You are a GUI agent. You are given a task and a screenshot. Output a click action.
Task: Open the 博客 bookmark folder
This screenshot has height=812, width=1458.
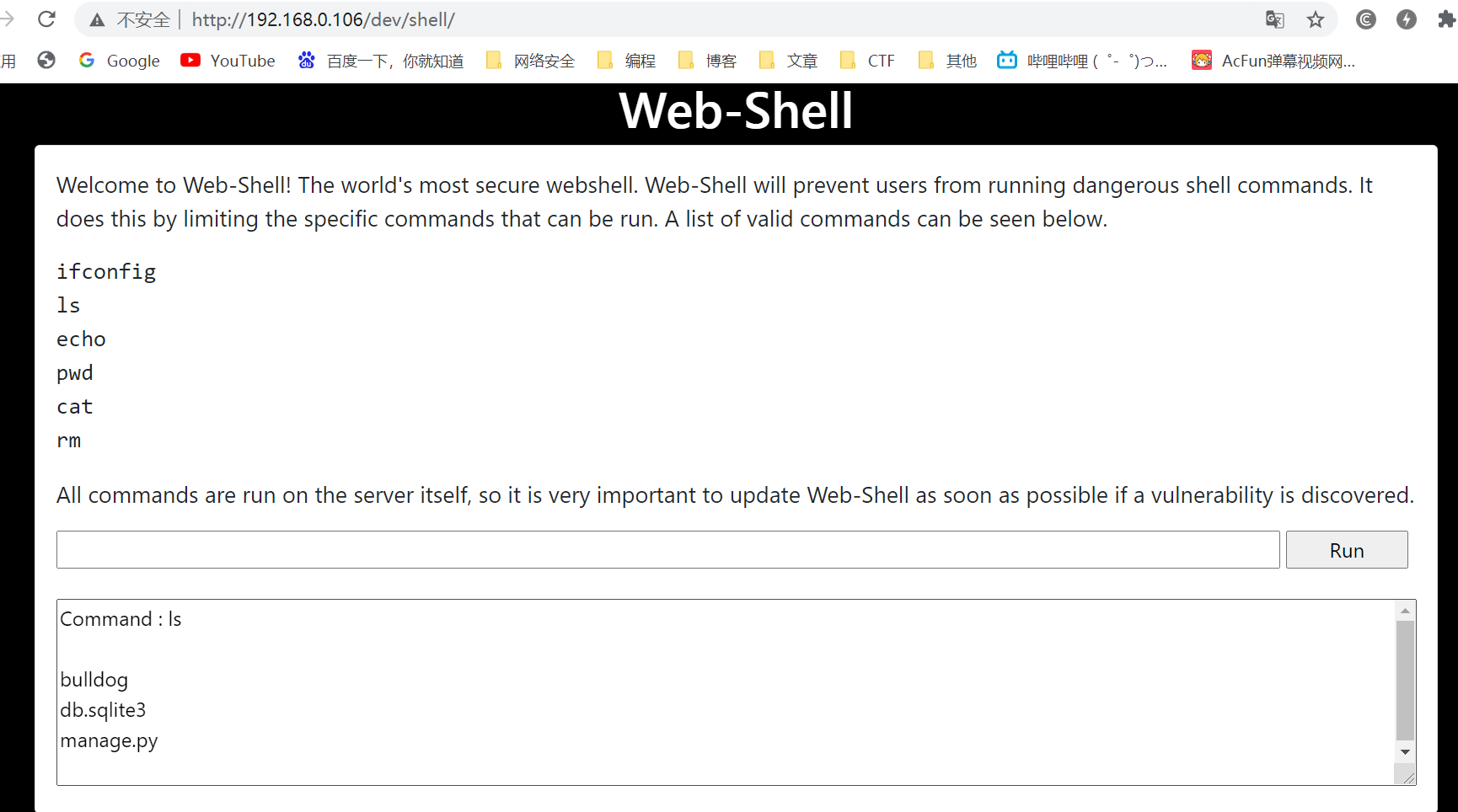point(707,61)
